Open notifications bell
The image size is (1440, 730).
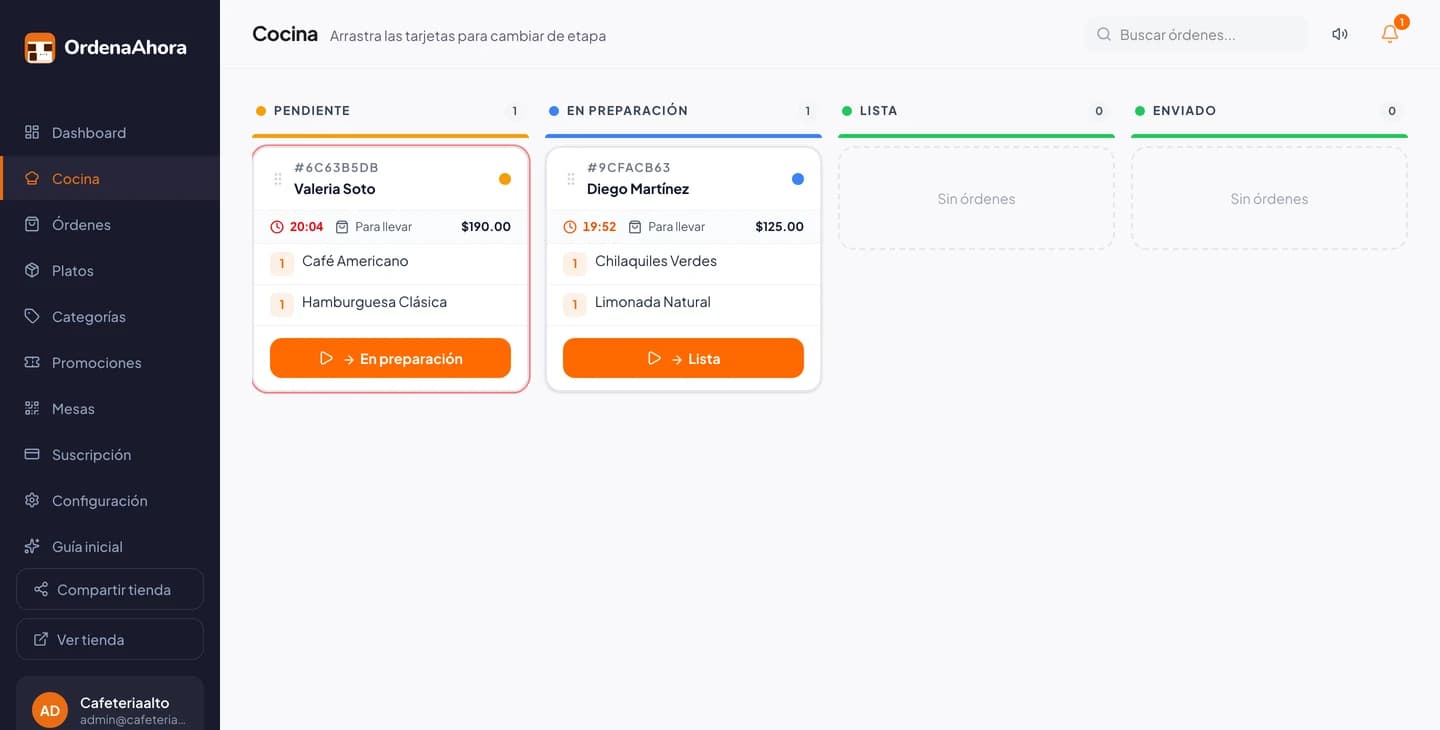[x=1390, y=34]
